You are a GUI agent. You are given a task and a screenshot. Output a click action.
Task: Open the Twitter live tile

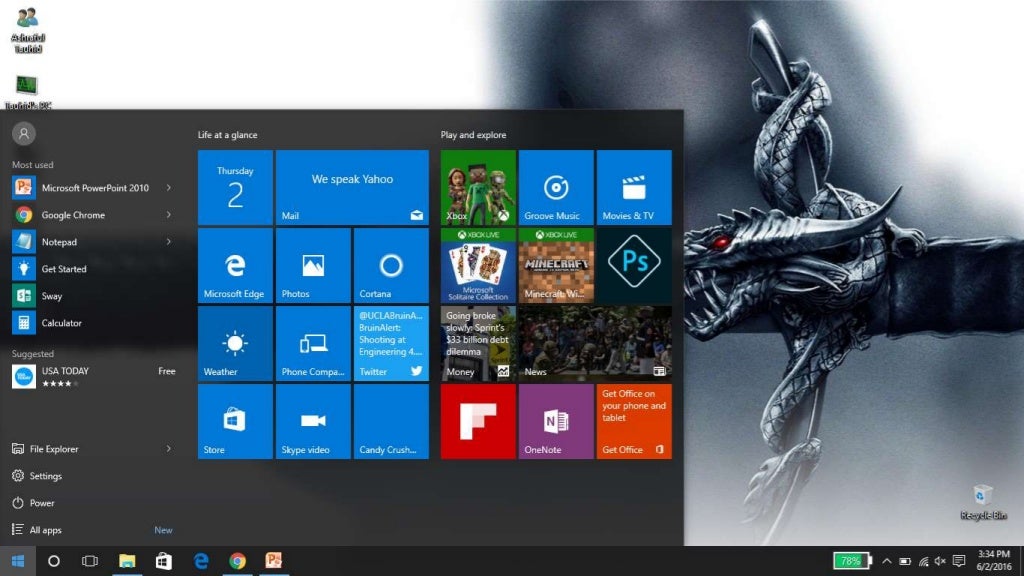pyautogui.click(x=391, y=344)
